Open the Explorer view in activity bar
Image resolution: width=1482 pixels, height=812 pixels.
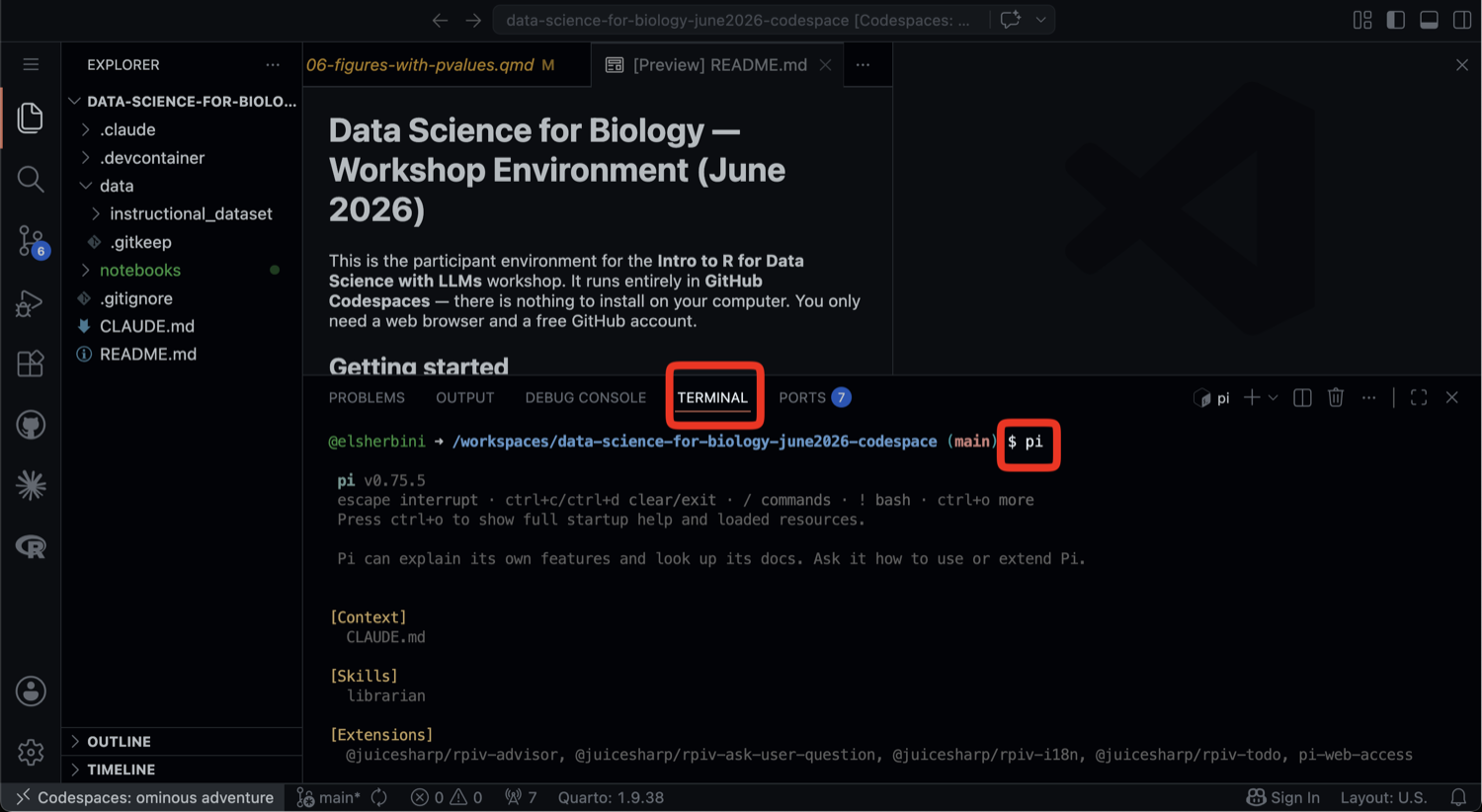(x=31, y=118)
